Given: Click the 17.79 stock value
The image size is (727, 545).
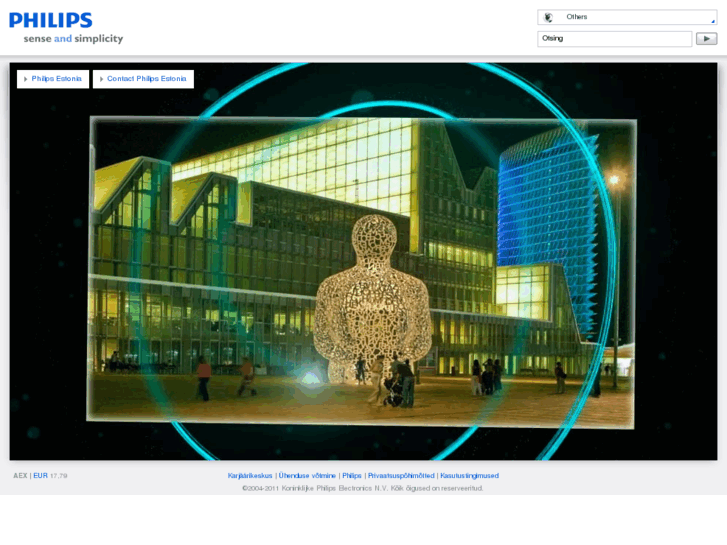Looking at the screenshot, I should pyautogui.click(x=58, y=476).
